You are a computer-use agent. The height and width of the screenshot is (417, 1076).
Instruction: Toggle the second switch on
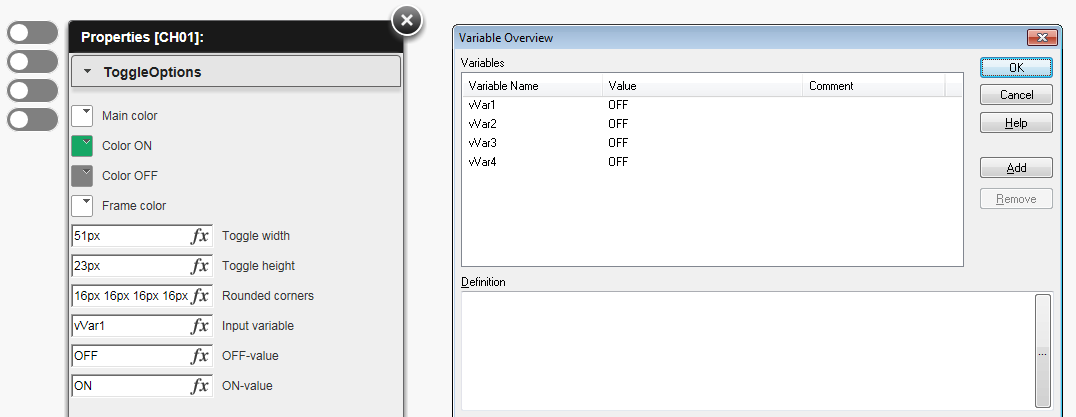[33, 61]
